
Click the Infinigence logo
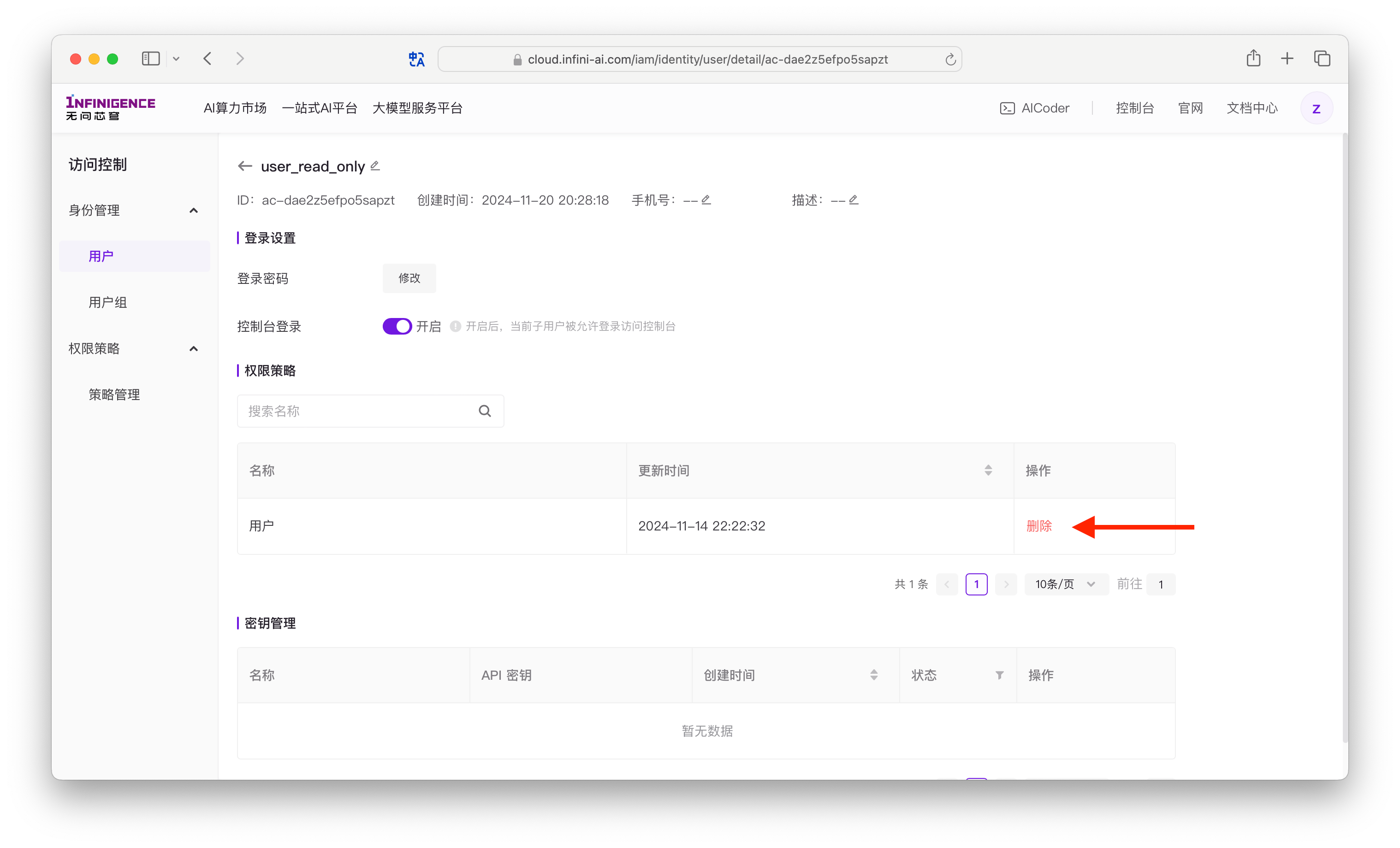click(110, 107)
